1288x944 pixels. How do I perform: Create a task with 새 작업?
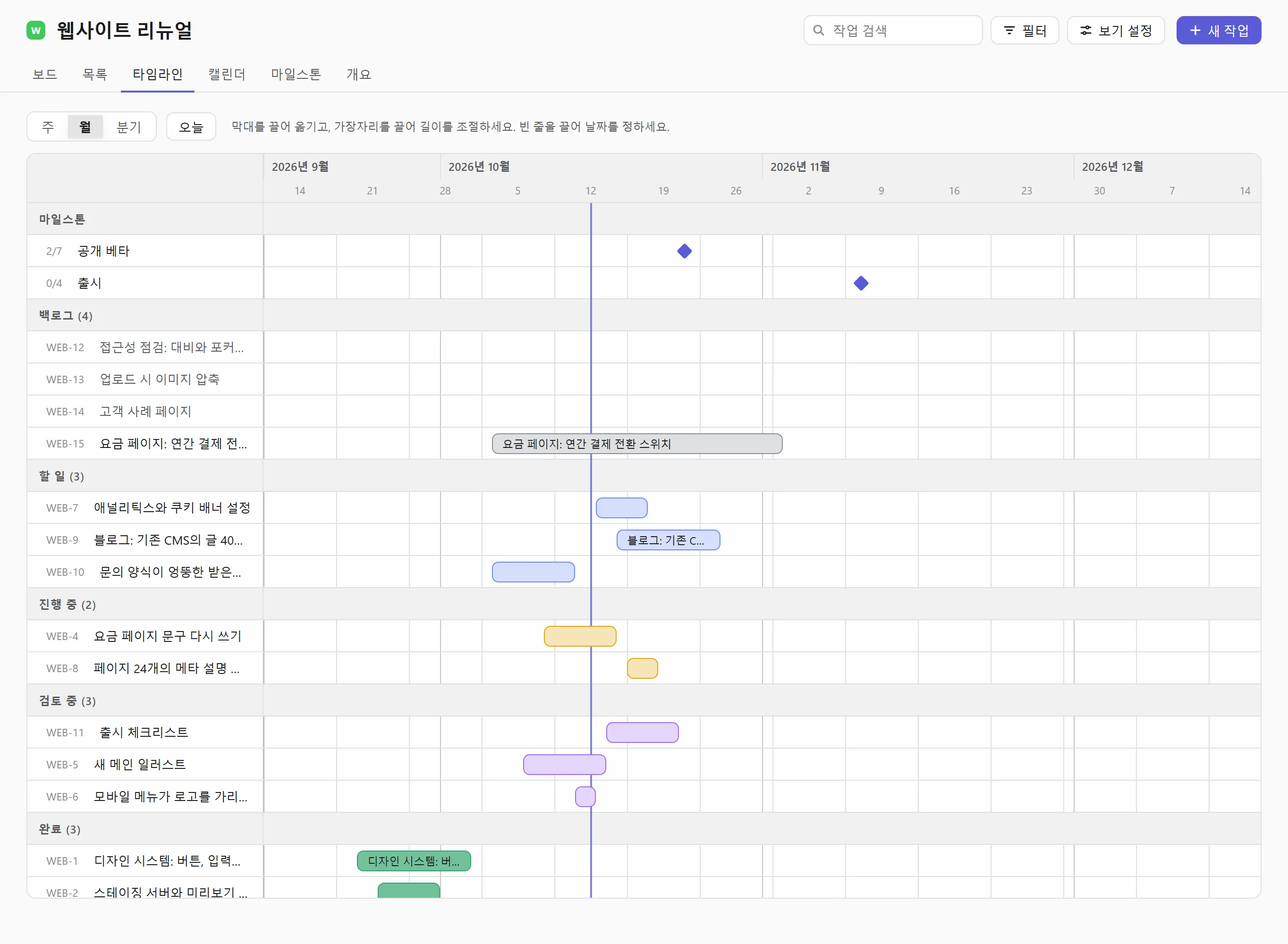pyautogui.click(x=1218, y=30)
